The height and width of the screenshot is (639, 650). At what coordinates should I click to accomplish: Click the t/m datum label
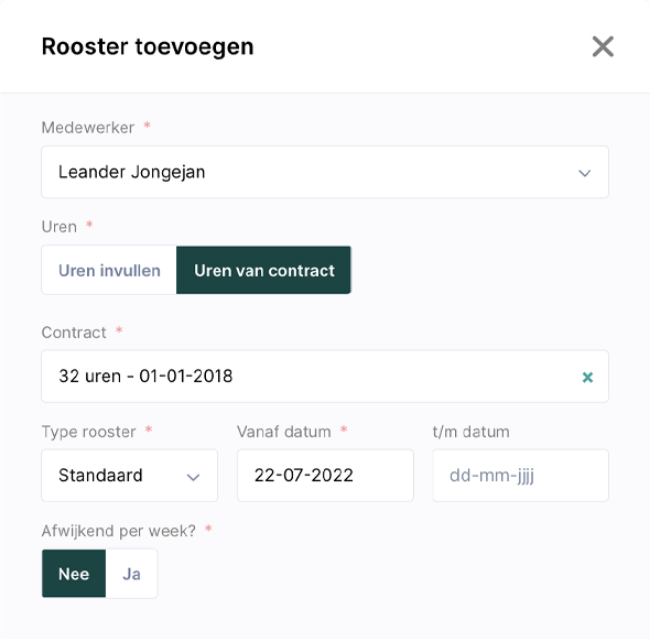[471, 432]
